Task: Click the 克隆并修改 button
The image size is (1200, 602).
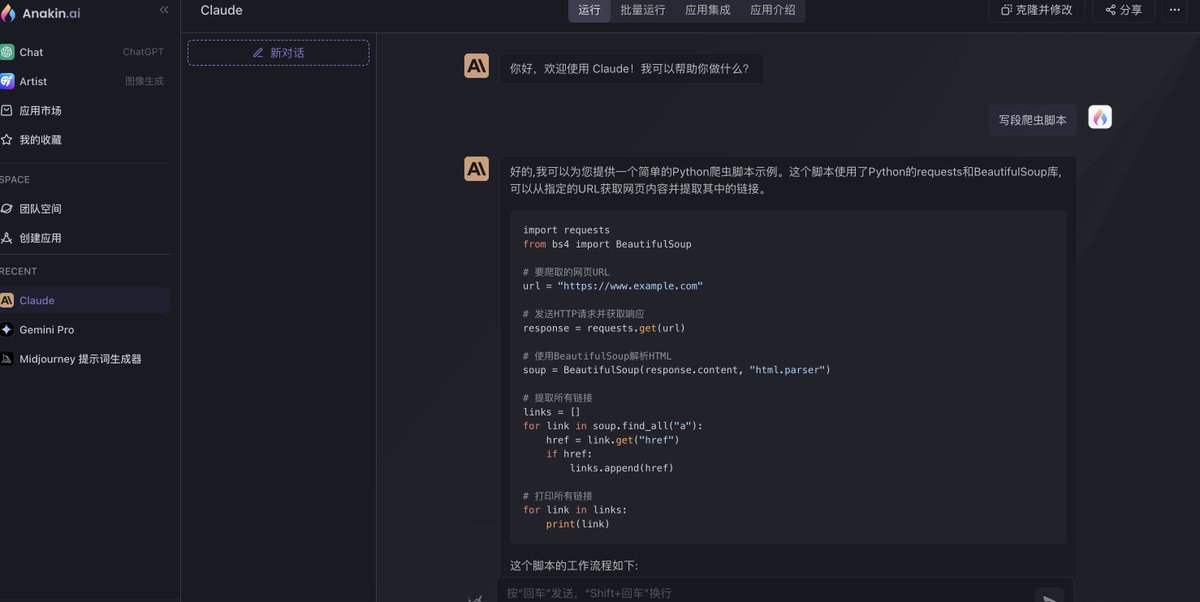Action: (x=1037, y=10)
